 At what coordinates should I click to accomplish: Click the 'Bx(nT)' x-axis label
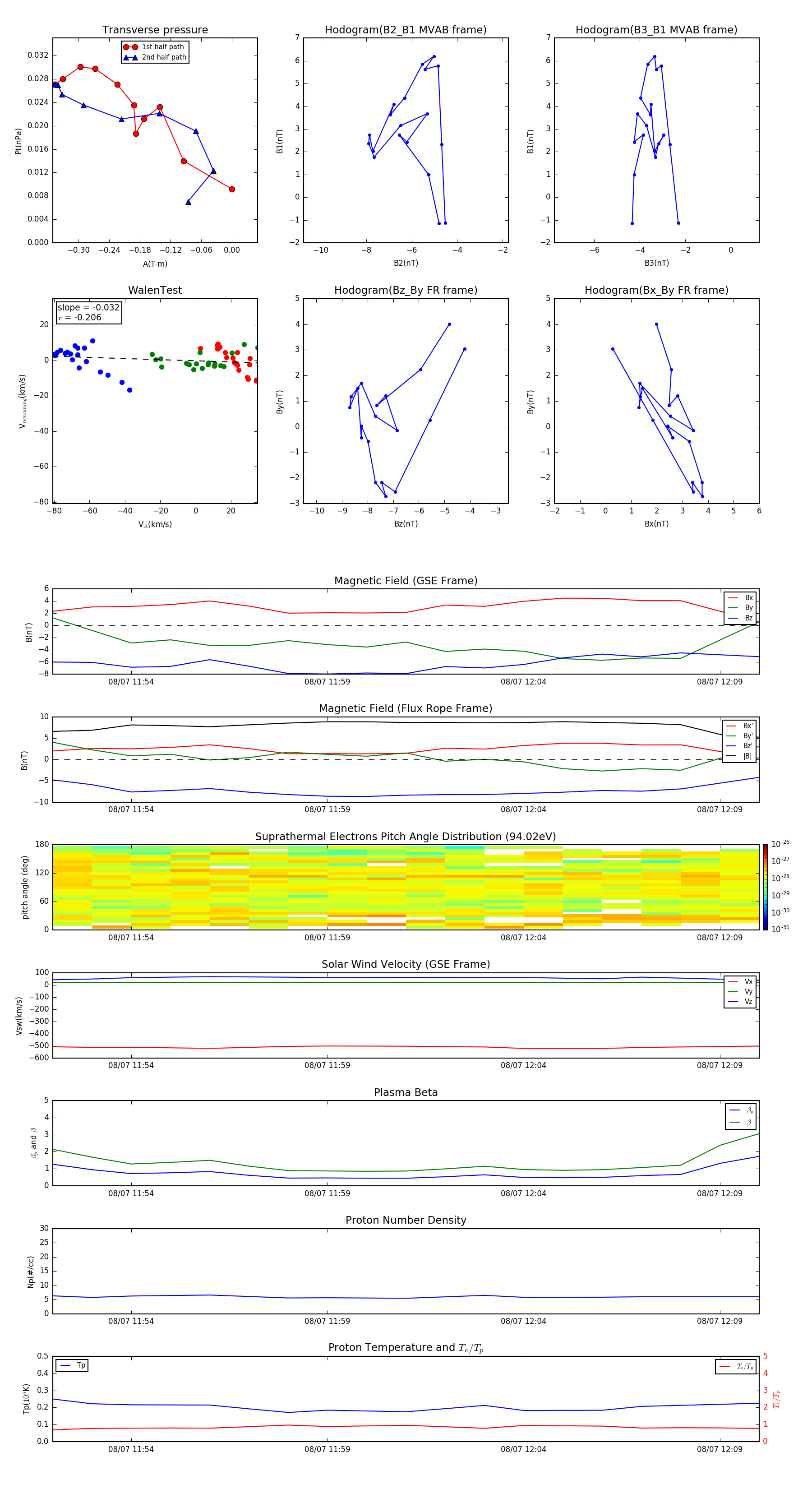(x=656, y=524)
